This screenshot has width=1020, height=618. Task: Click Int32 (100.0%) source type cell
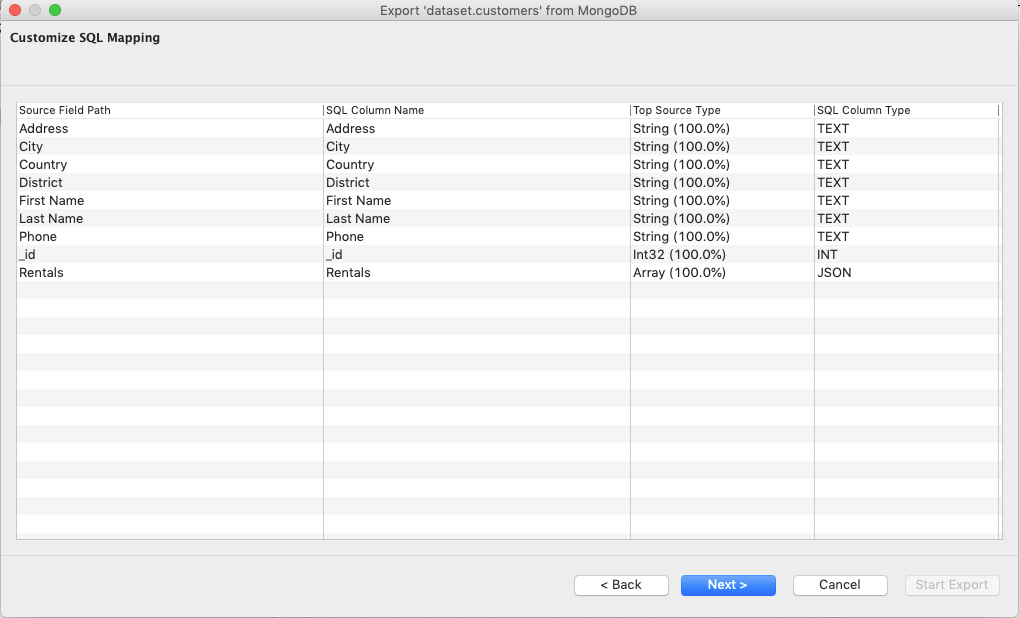722,254
